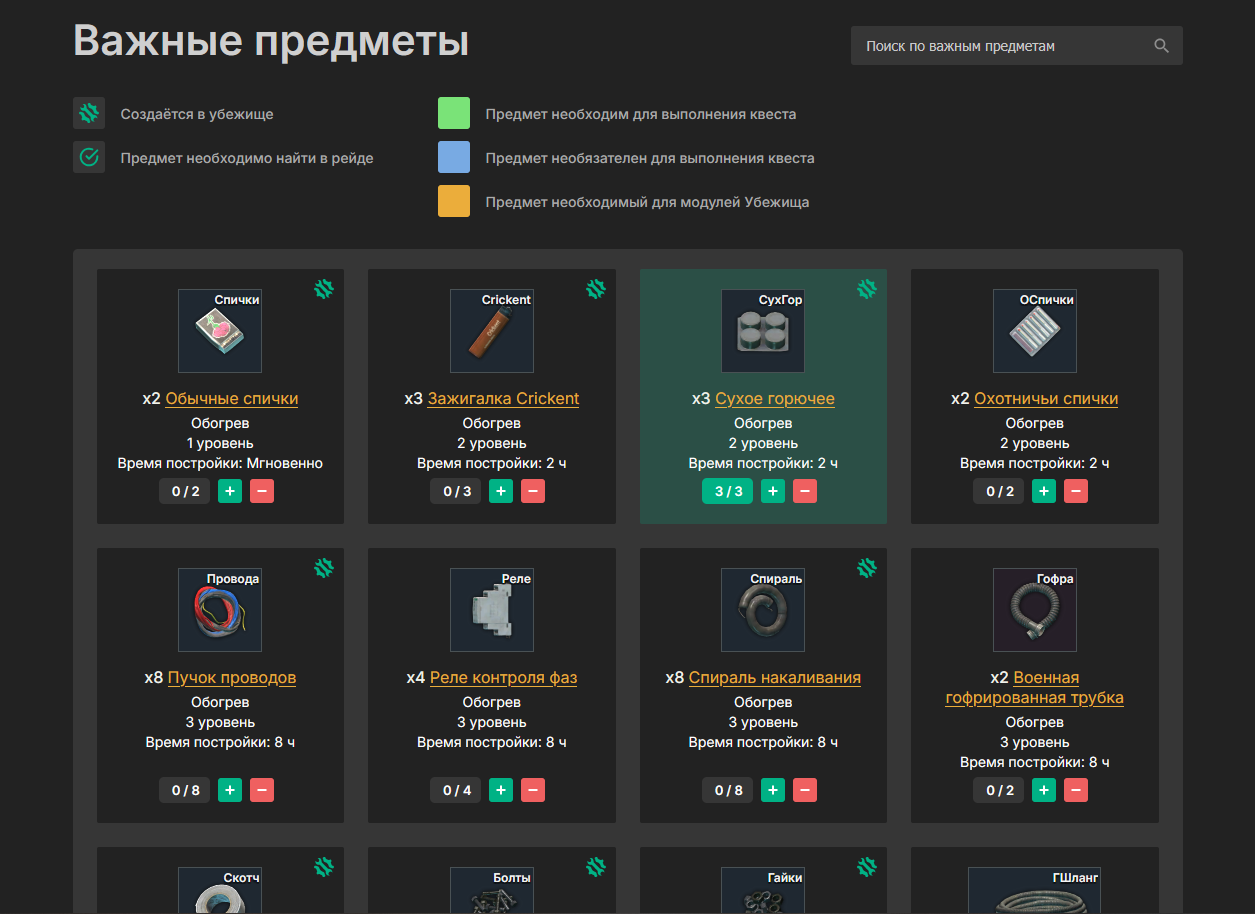Click the craftable icon on the Болты card
1255x914 pixels.
point(596,867)
